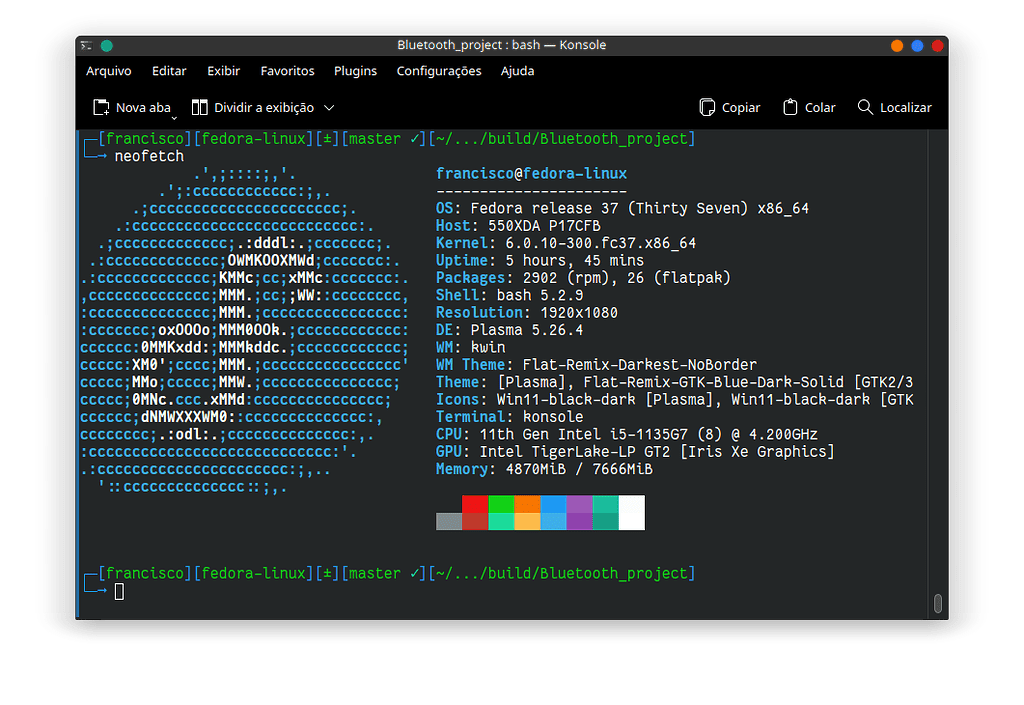This screenshot has width=1024, height=705.
Task: Open the Editar menu
Action: coord(169,71)
